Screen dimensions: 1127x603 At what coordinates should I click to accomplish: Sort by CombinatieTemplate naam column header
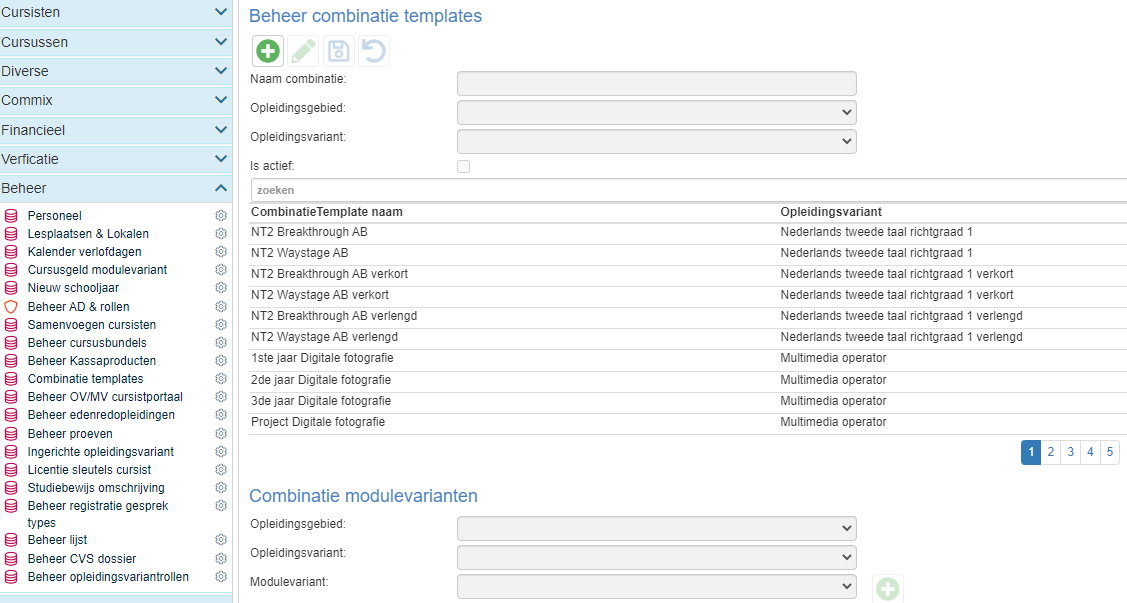point(326,212)
